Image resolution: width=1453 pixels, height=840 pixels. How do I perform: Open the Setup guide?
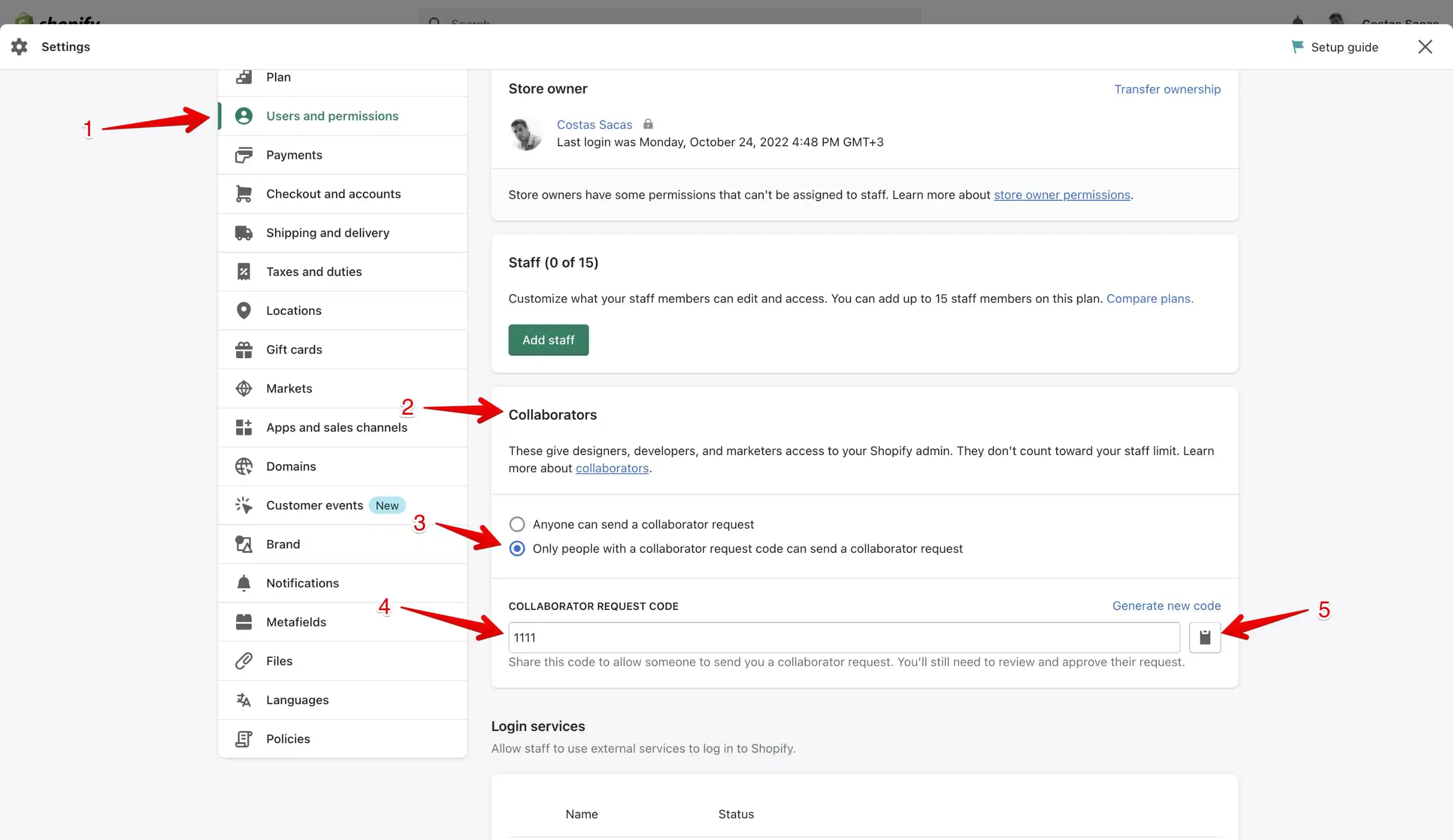[1334, 47]
